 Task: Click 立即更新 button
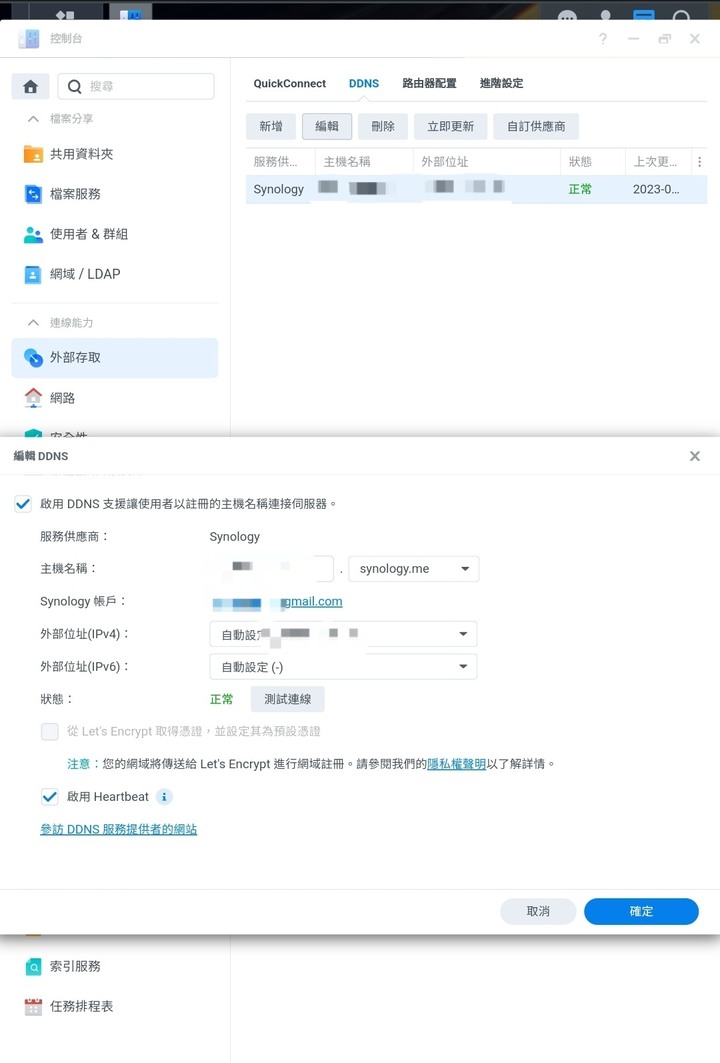tap(451, 126)
